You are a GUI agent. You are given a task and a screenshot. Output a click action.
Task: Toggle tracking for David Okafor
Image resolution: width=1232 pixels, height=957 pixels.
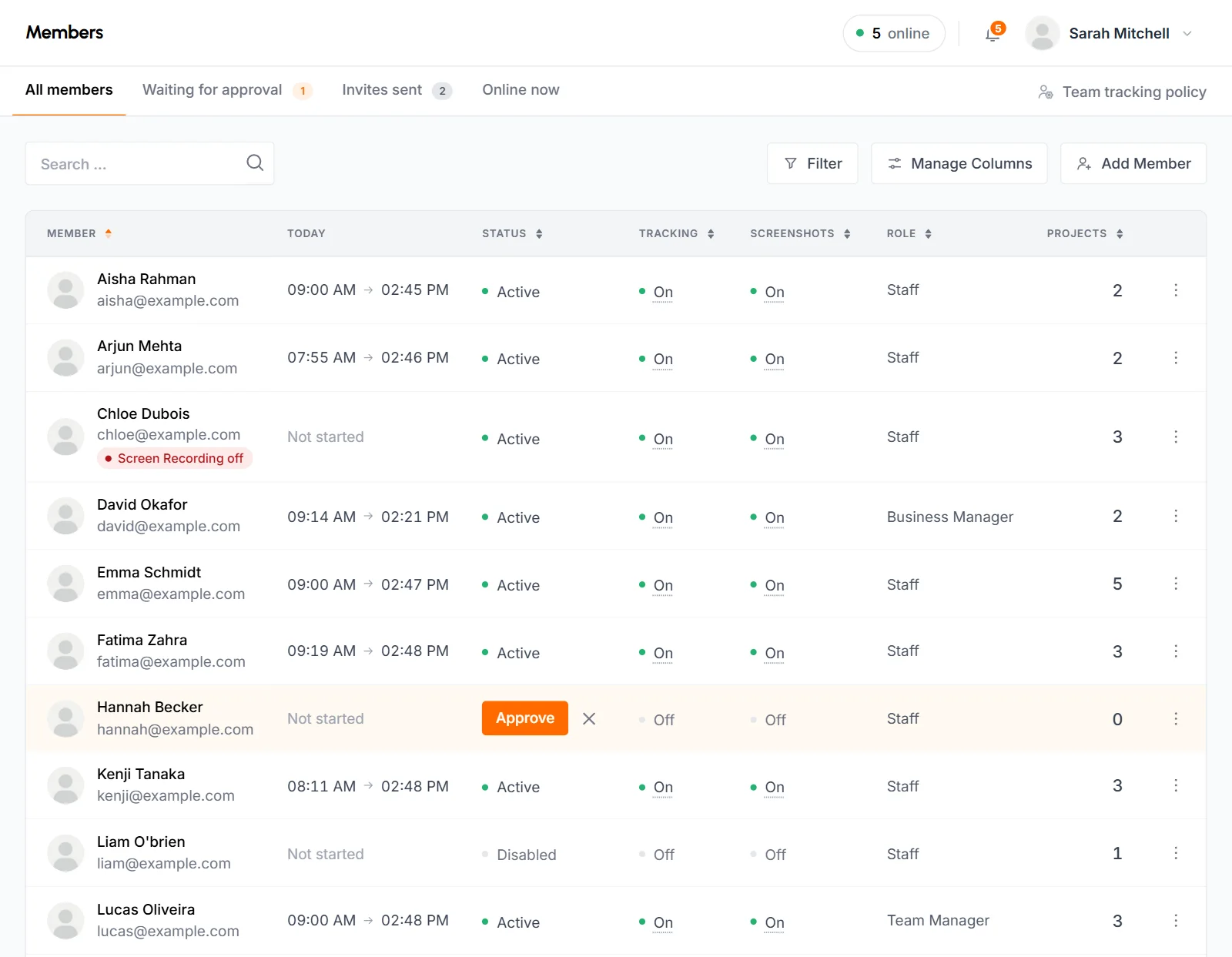pos(663,517)
